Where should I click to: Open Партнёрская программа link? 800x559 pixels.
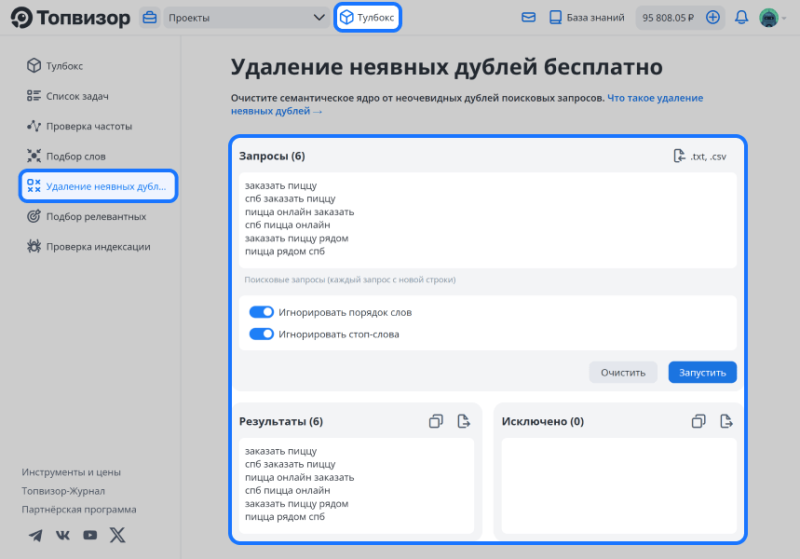[x=79, y=510]
